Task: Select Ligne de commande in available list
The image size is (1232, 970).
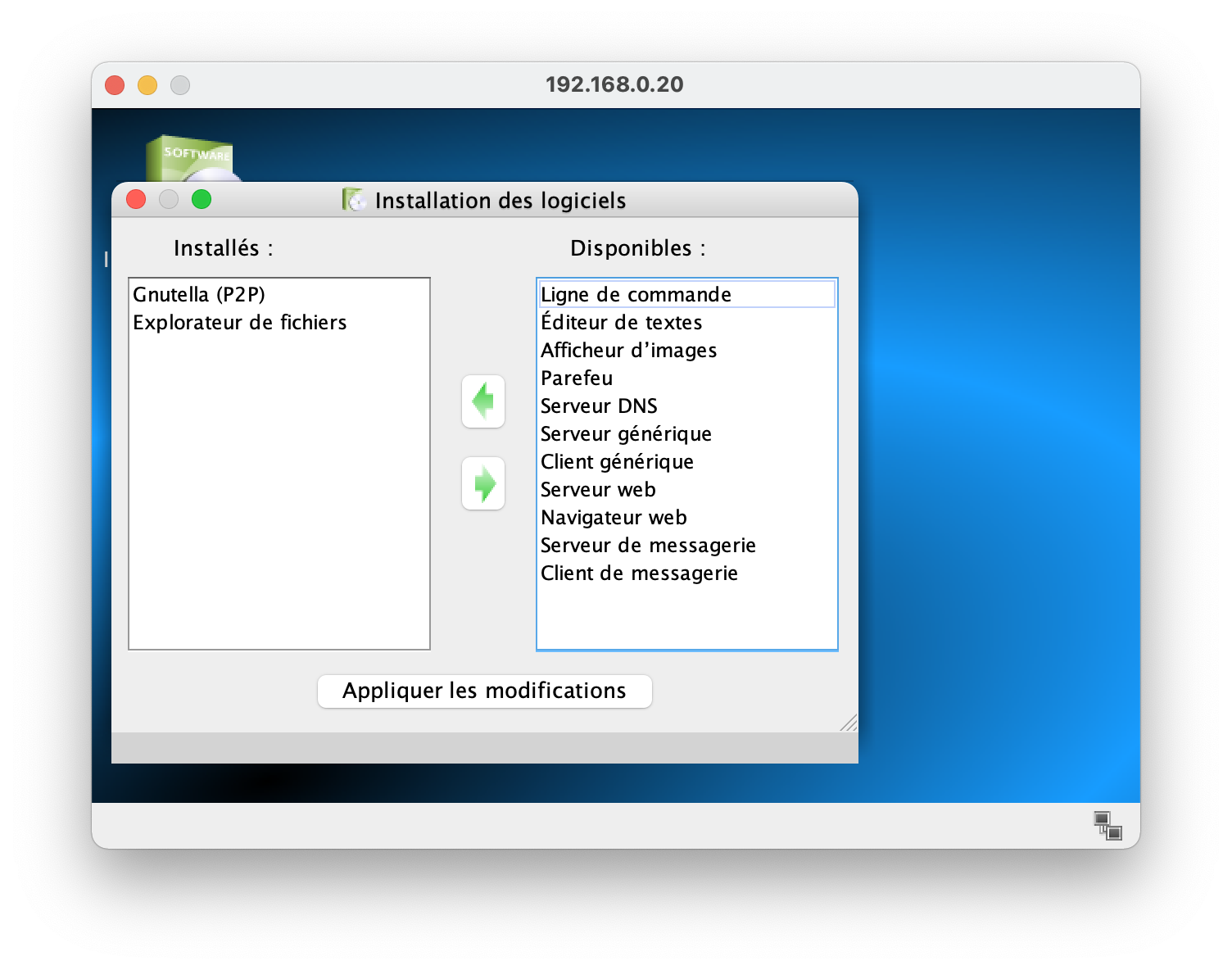Action: point(636,295)
